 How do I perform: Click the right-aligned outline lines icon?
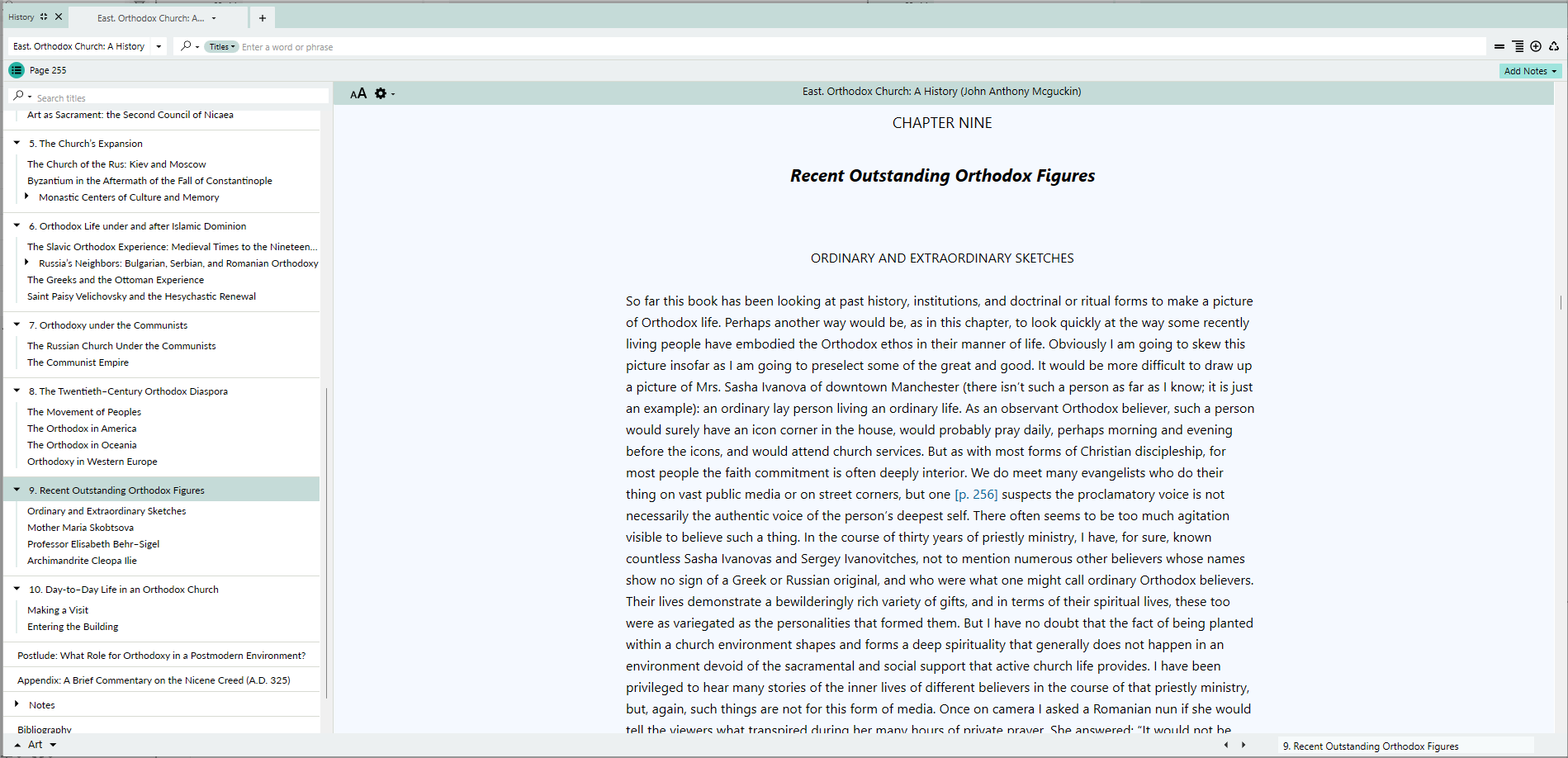[1518, 46]
